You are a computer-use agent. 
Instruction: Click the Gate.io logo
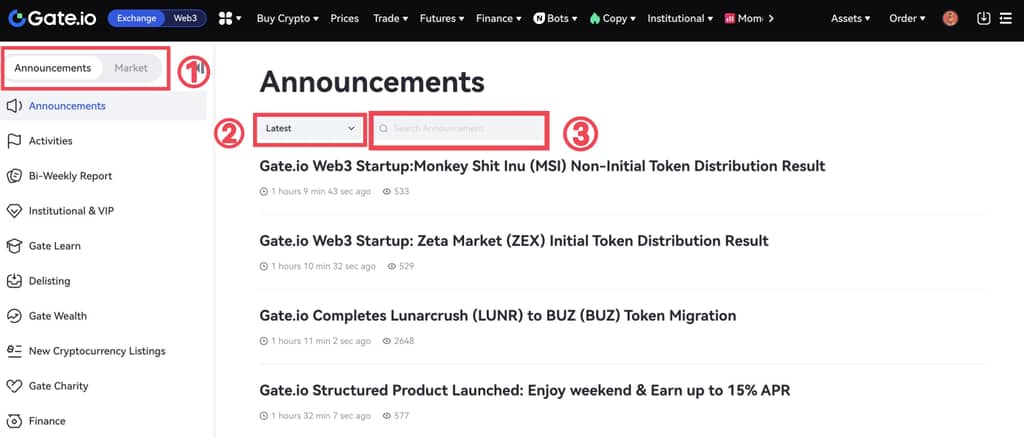[50, 18]
